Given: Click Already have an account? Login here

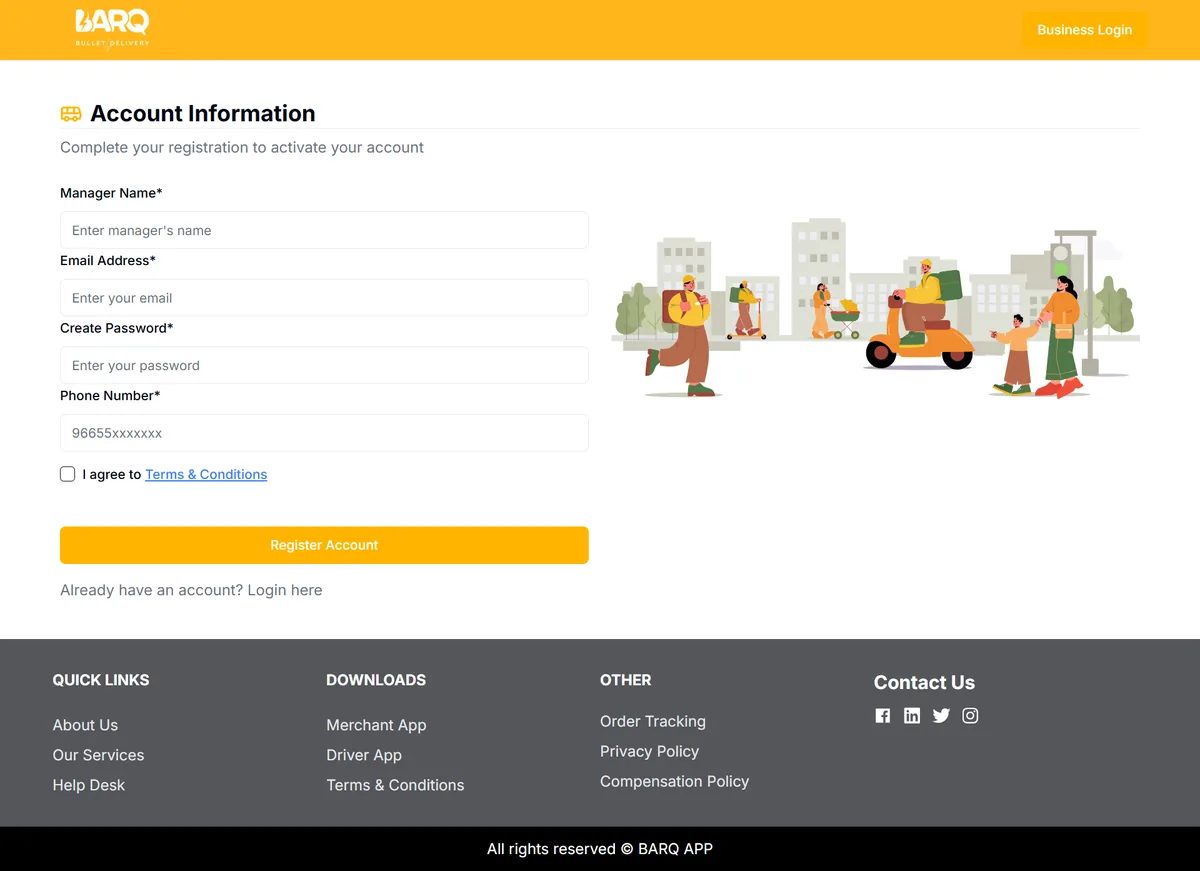Looking at the screenshot, I should (191, 590).
